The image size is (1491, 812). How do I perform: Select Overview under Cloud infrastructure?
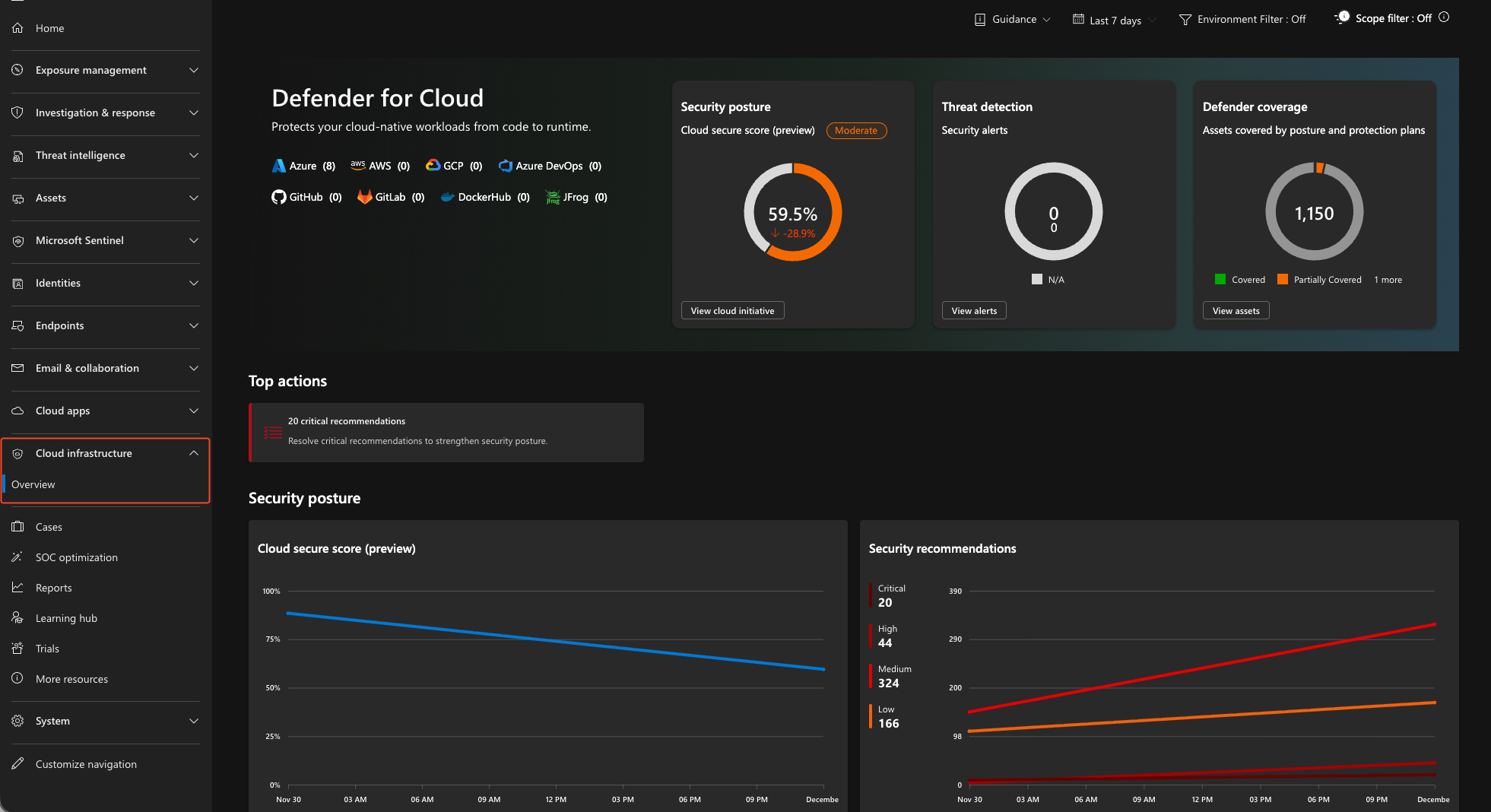(x=33, y=484)
